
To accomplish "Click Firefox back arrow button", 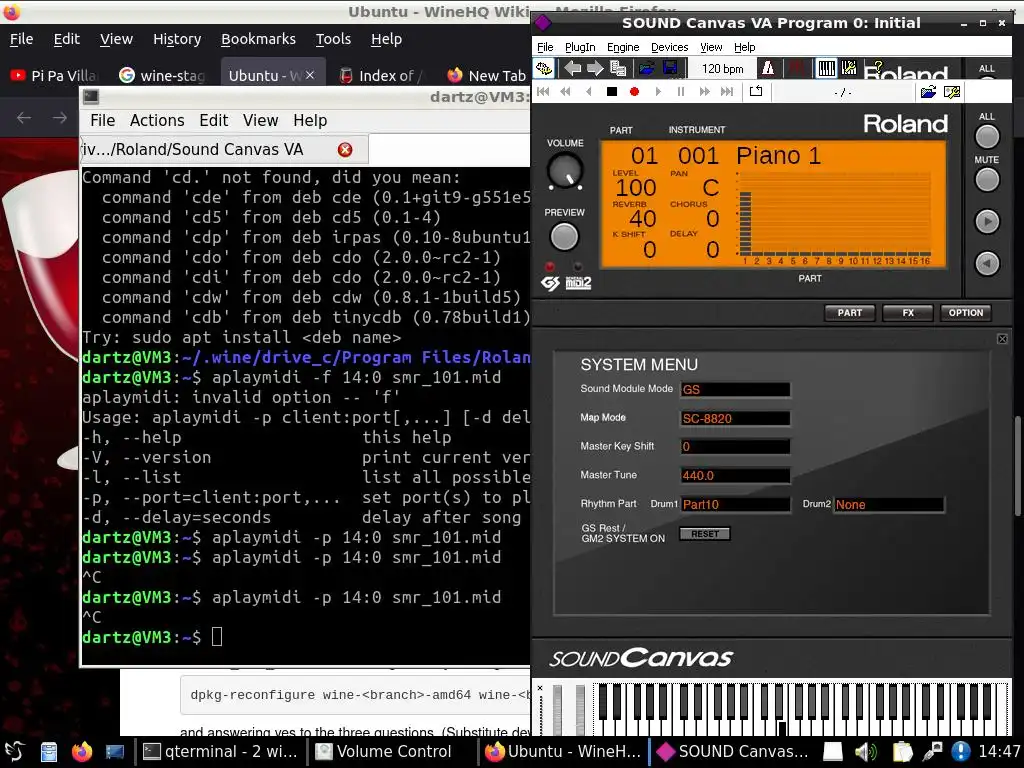I will pos(24,118).
